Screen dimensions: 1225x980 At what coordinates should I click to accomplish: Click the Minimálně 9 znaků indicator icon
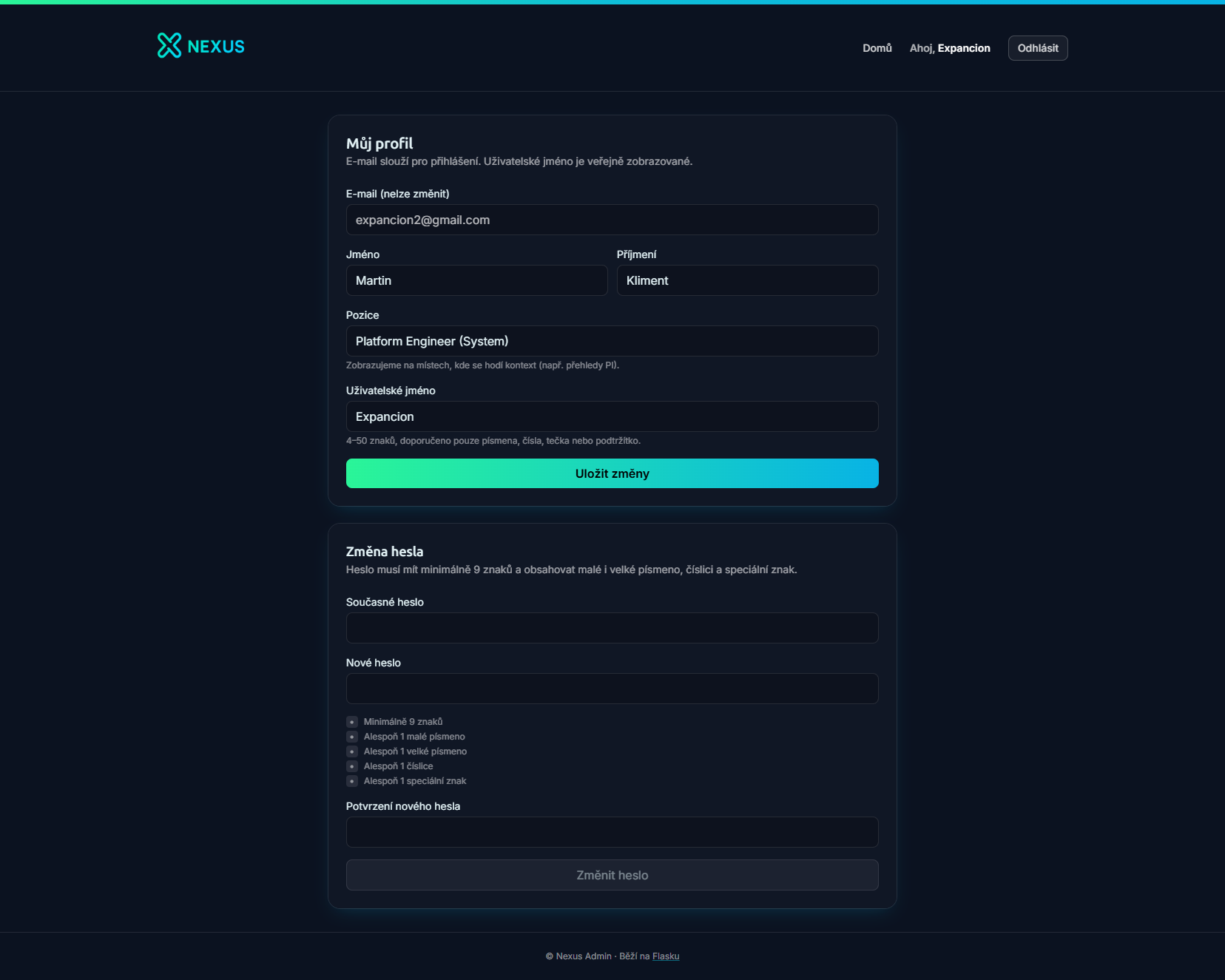(352, 722)
